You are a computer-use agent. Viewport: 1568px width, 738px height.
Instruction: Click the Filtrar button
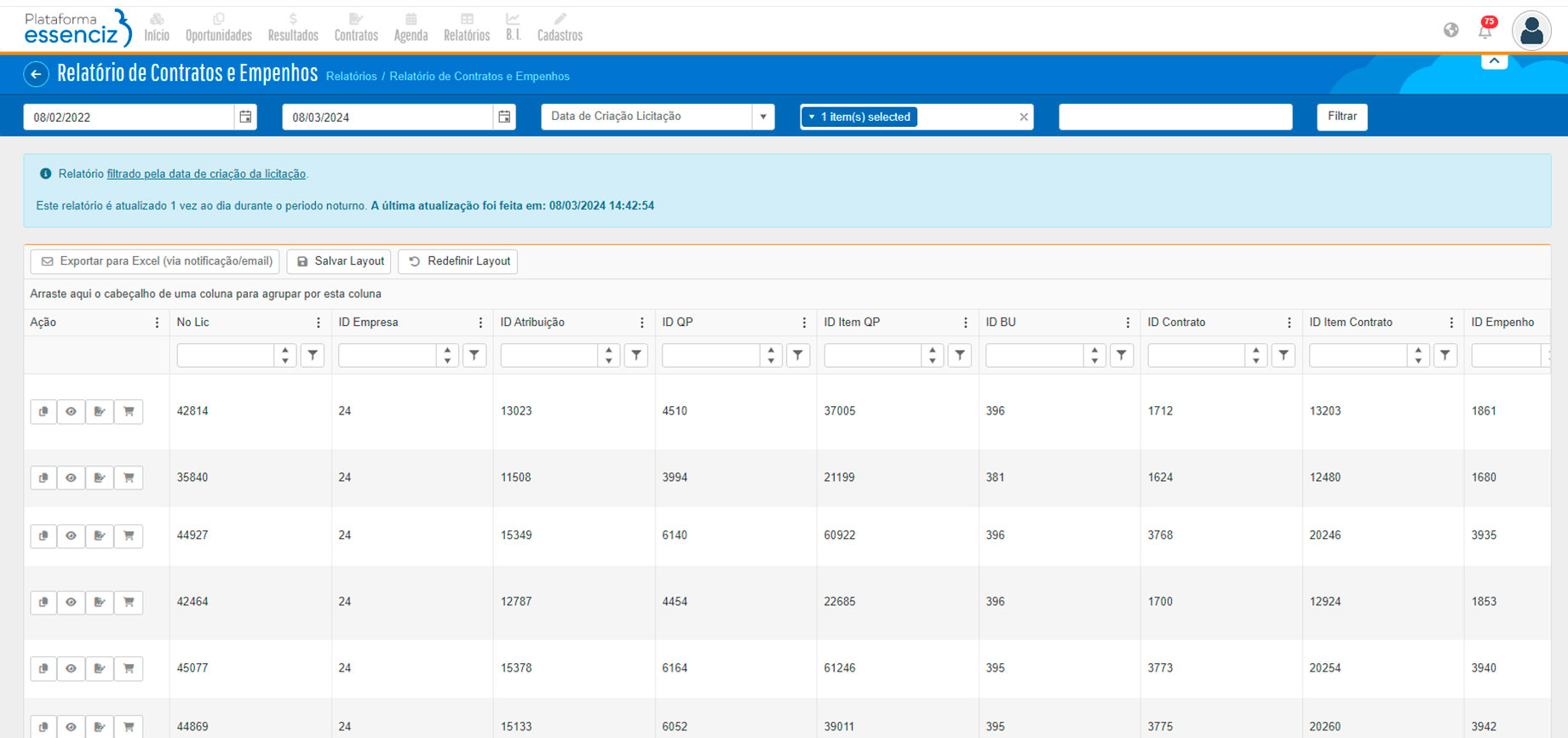(1342, 117)
